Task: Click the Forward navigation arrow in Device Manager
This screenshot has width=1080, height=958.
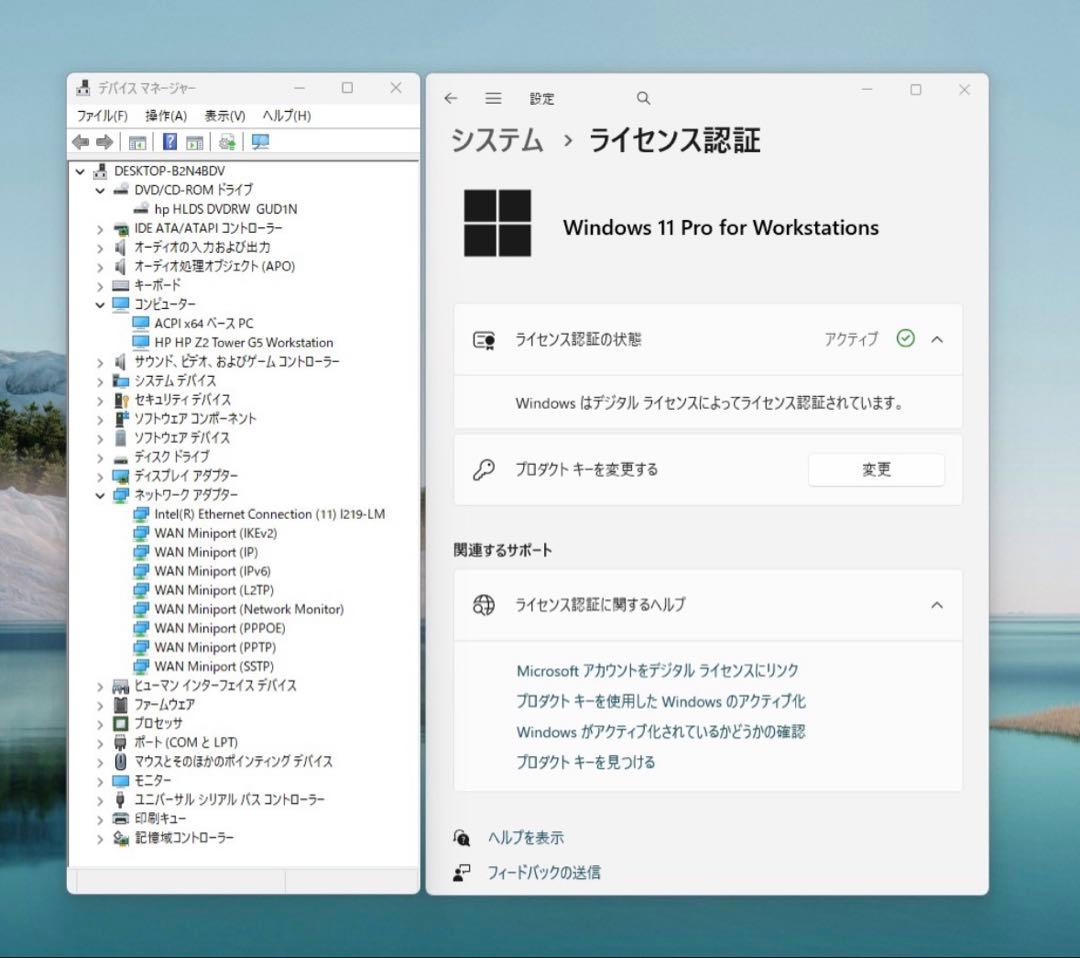Action: (104, 141)
